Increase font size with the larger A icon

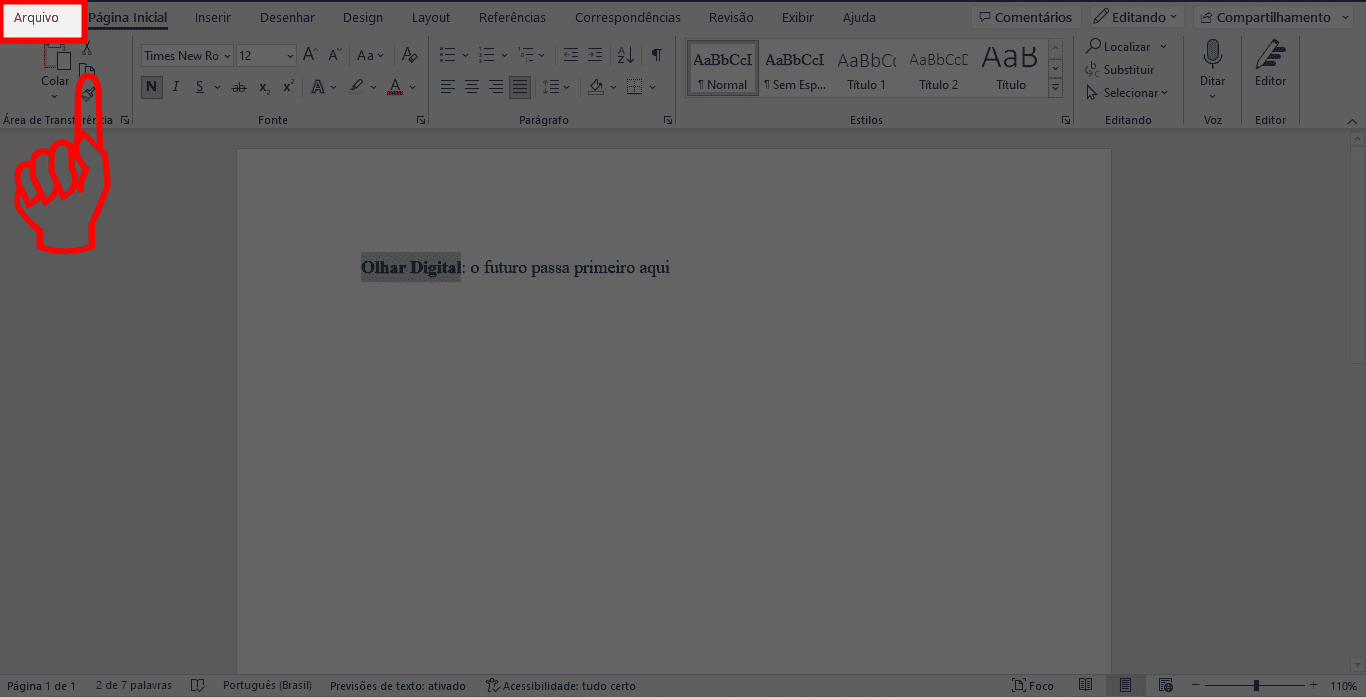coord(310,56)
